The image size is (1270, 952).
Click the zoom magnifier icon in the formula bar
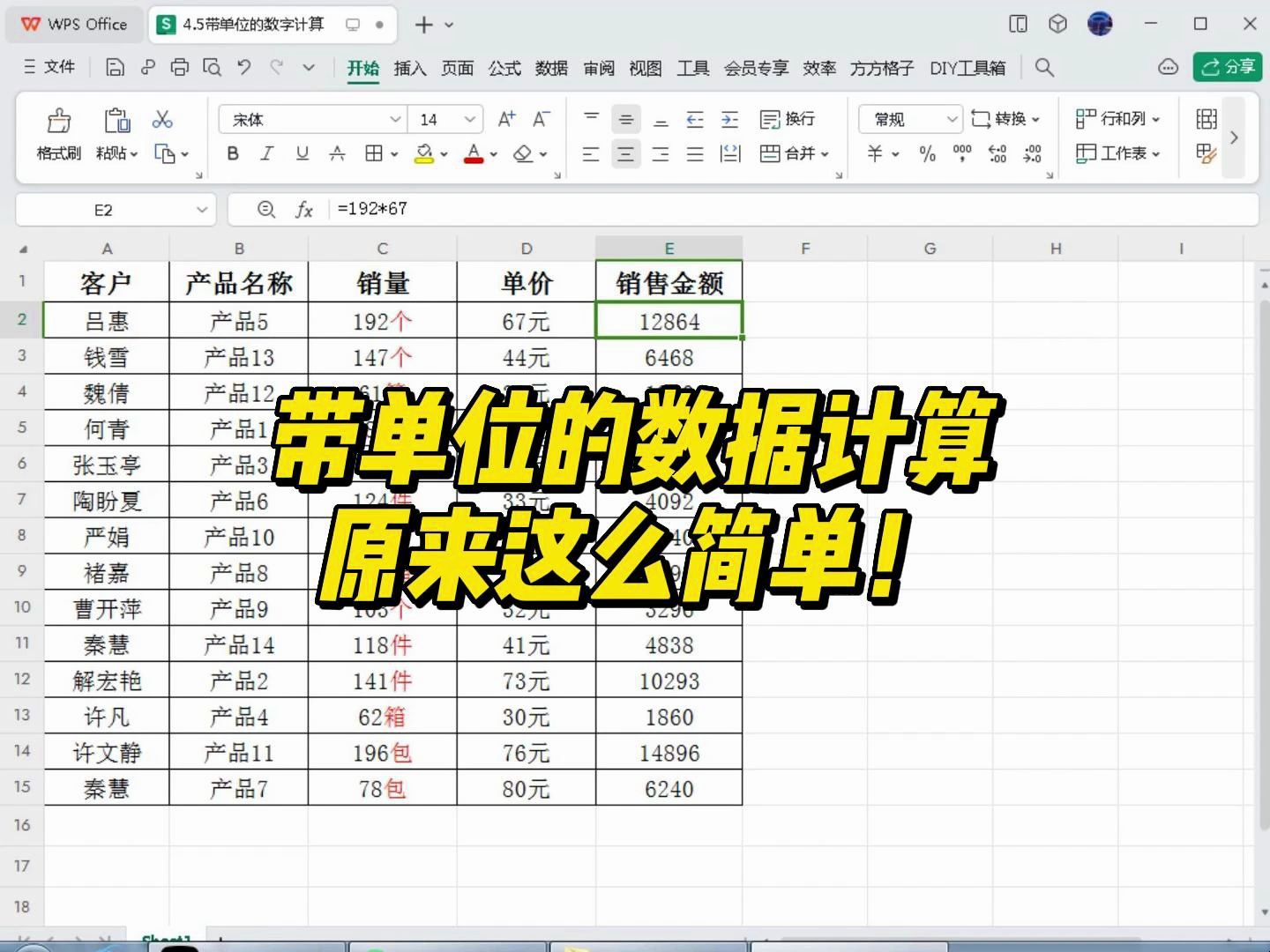click(265, 209)
